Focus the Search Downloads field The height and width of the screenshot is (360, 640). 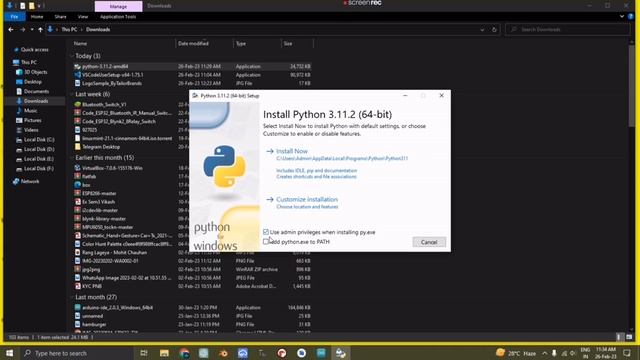[x=567, y=29]
